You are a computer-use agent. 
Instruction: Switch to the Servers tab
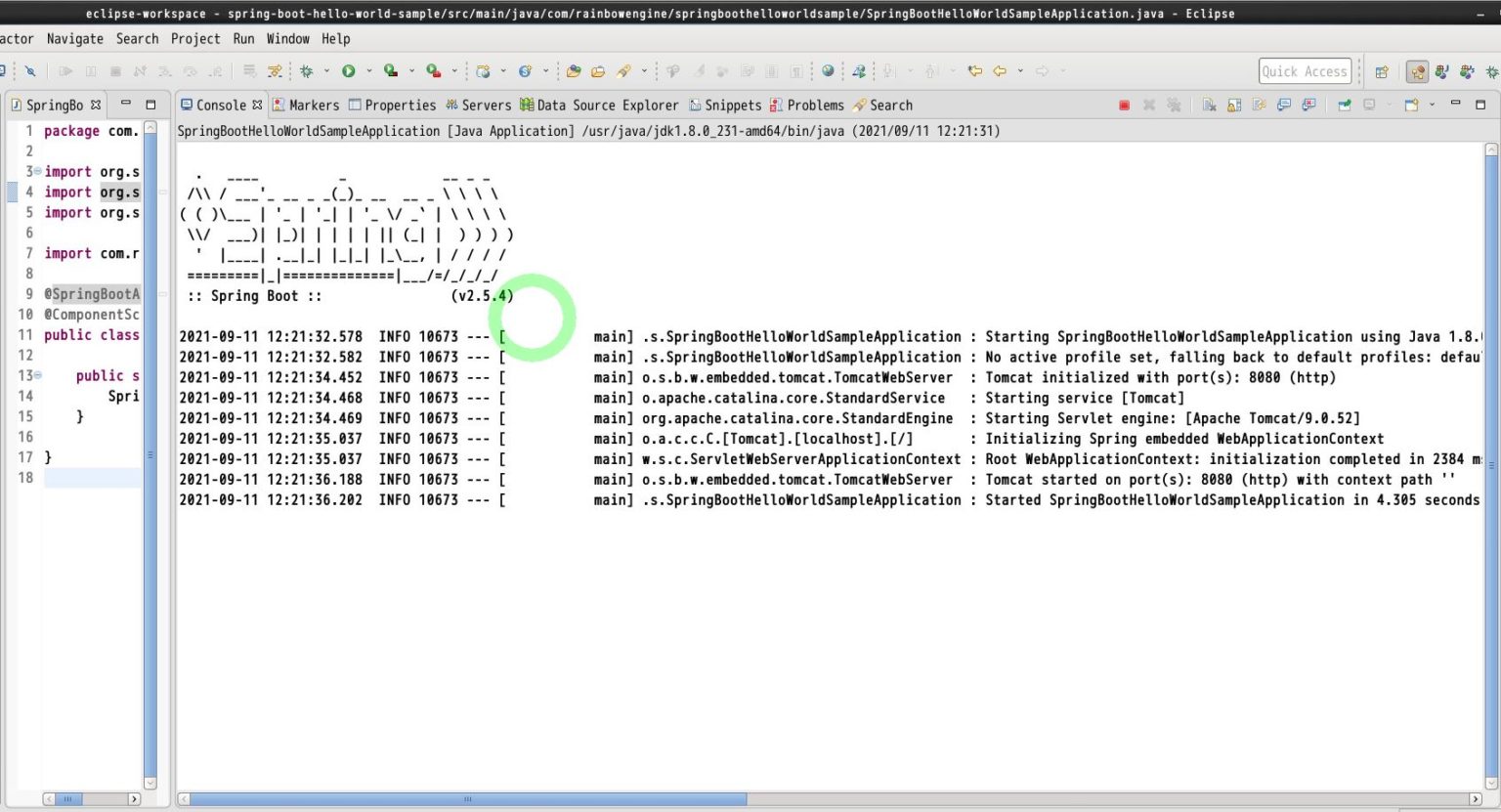484,105
